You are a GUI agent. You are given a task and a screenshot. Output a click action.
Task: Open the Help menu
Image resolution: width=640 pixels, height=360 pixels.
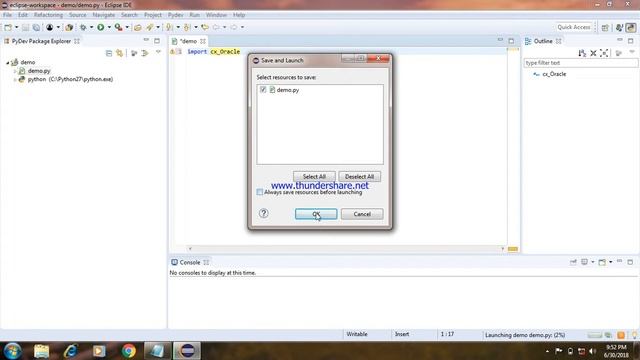click(x=239, y=15)
